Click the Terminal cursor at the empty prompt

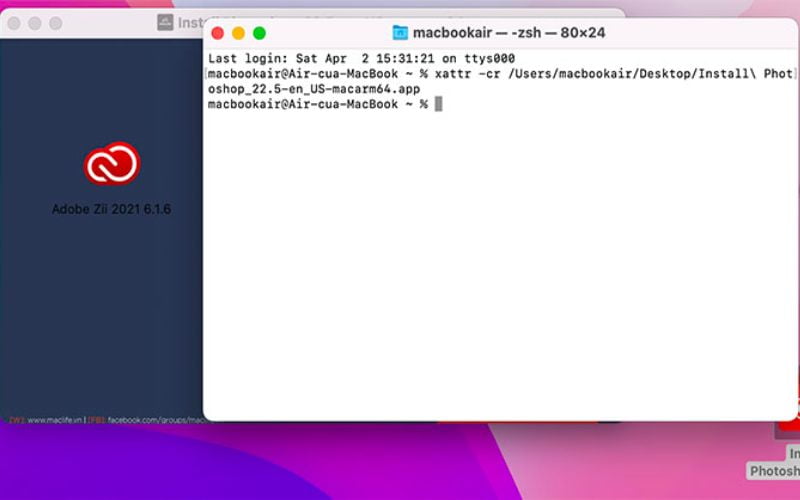point(438,104)
